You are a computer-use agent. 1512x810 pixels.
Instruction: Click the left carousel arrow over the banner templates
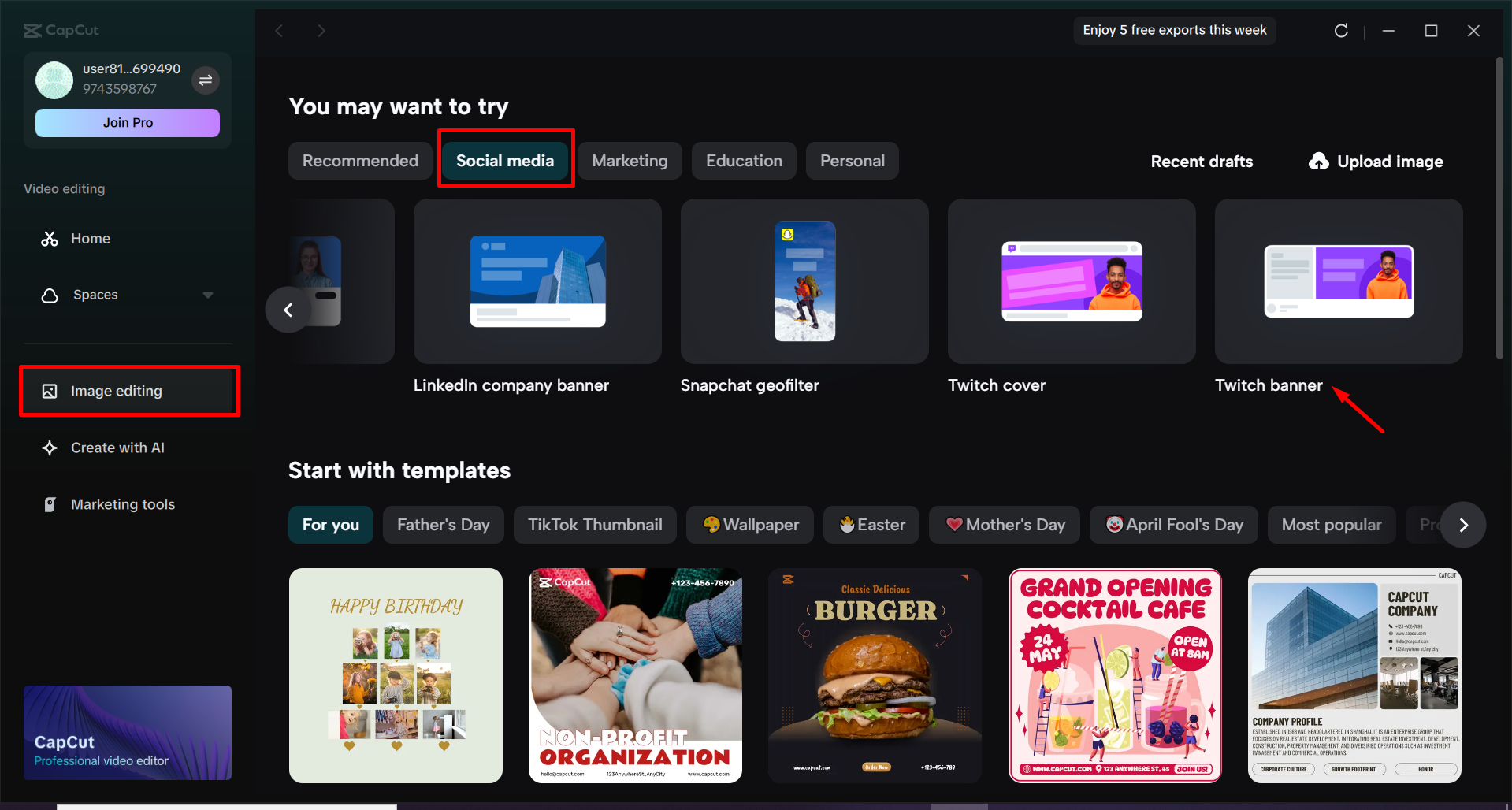point(288,310)
